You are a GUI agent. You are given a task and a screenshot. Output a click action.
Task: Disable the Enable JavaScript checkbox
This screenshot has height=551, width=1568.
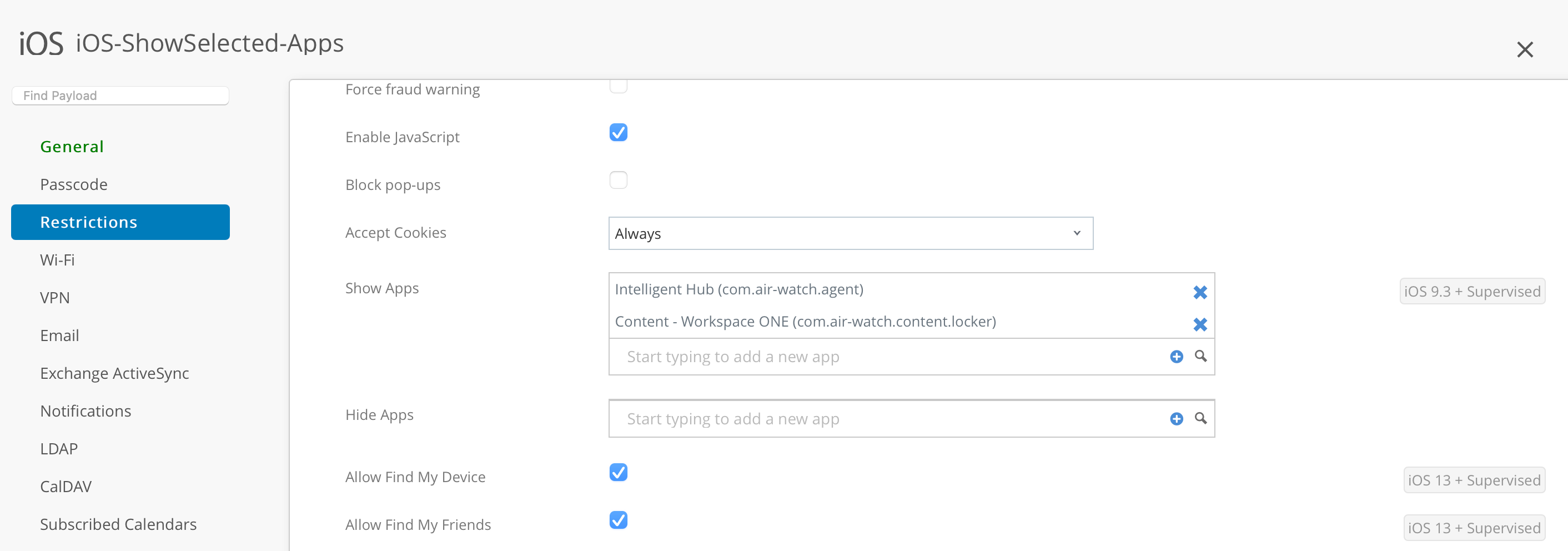pyautogui.click(x=619, y=133)
